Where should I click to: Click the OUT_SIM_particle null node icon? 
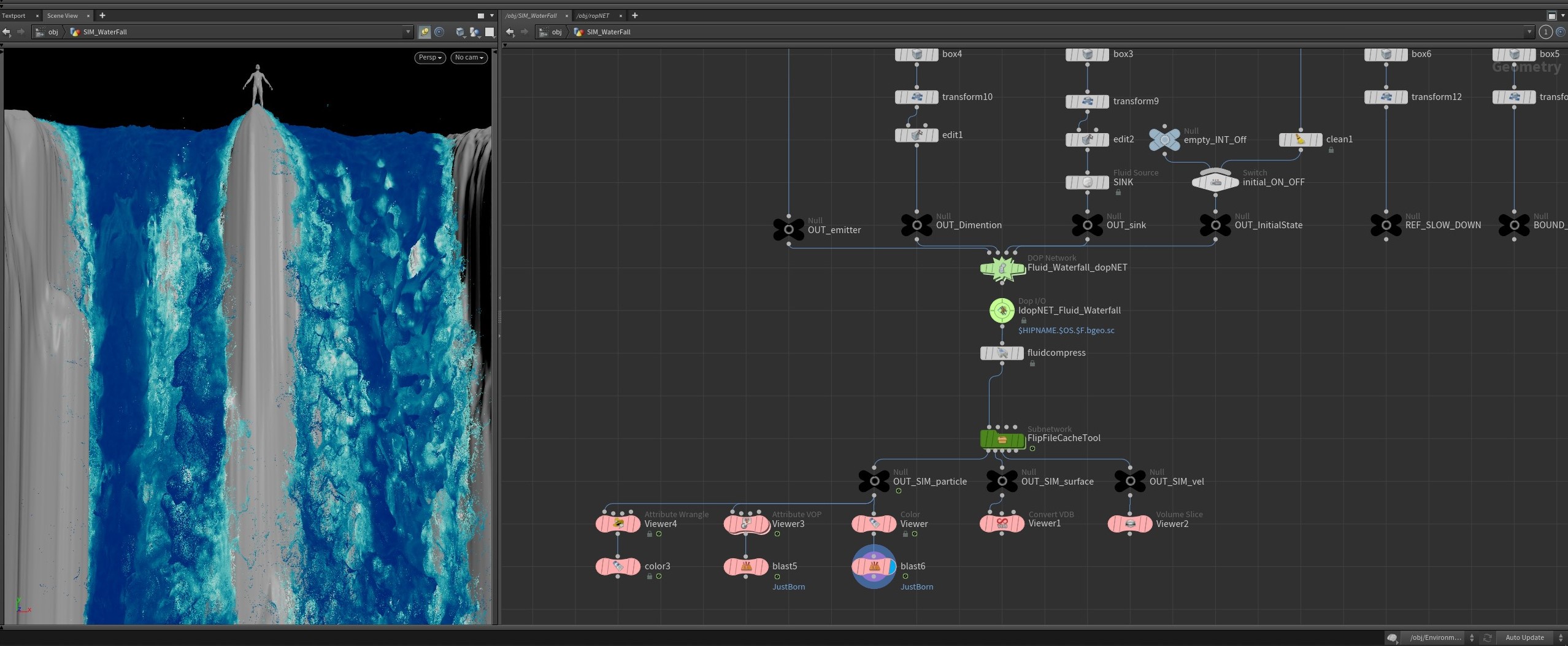874,482
